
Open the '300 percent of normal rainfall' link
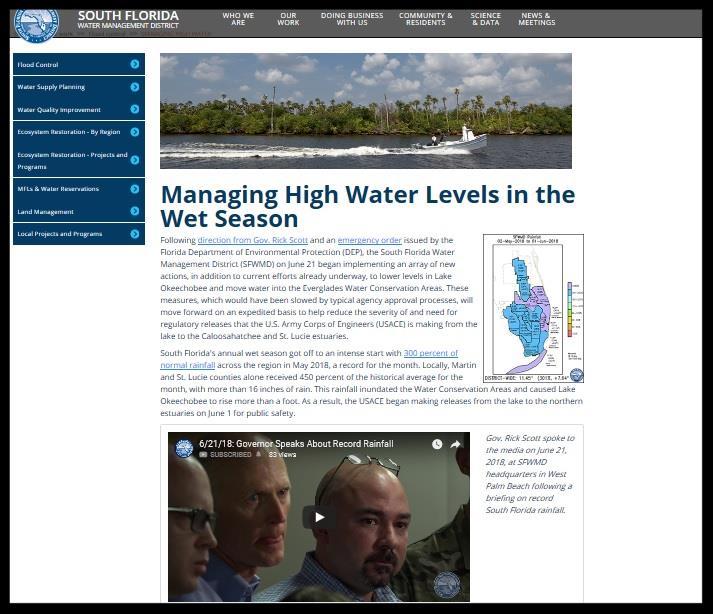(x=430, y=354)
